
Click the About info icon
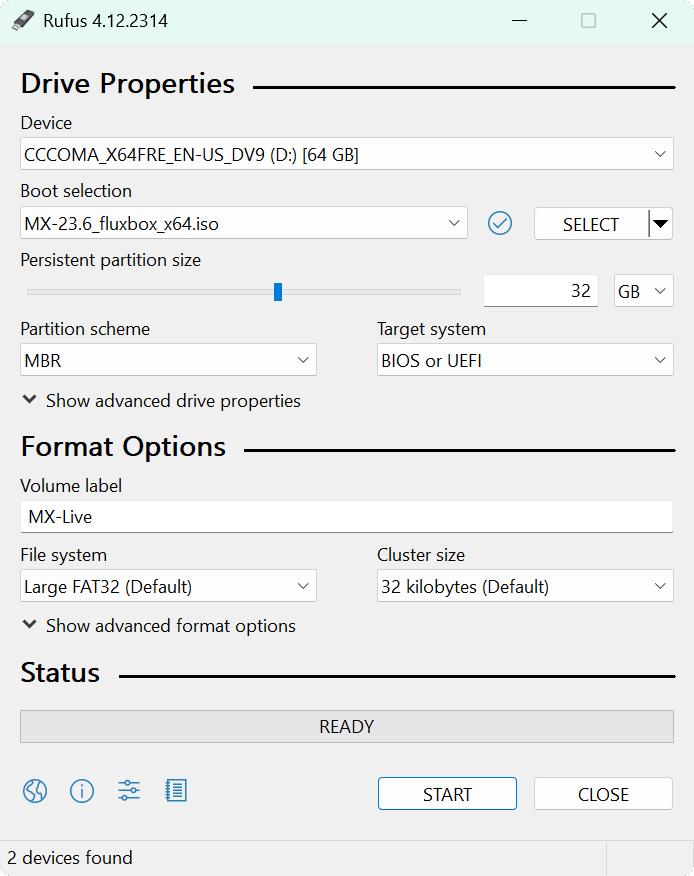pyautogui.click(x=82, y=792)
